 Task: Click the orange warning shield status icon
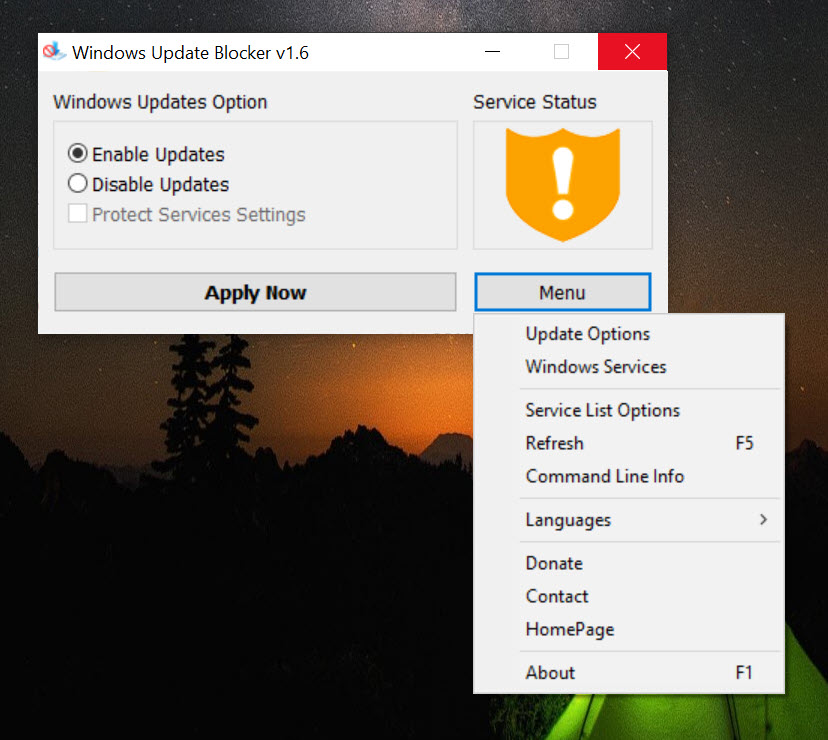[562, 185]
